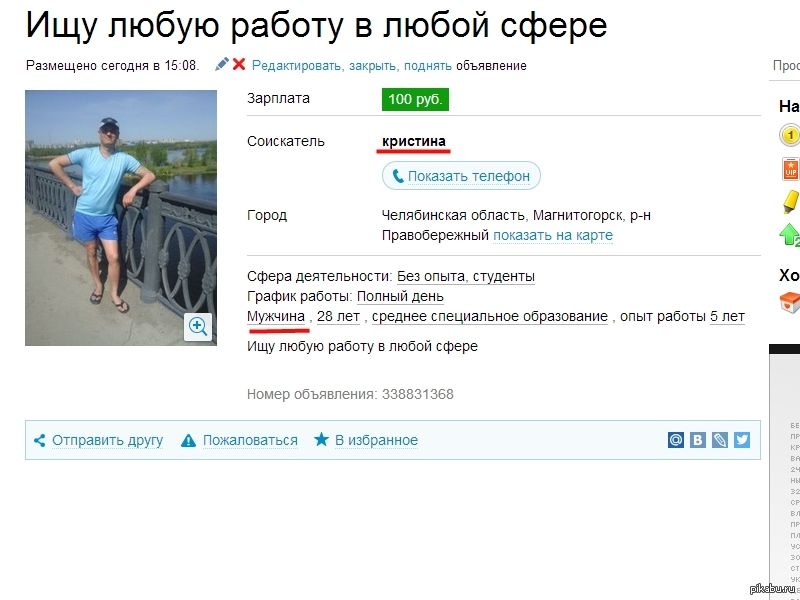Click the red X close-ad icon

pos(239,64)
